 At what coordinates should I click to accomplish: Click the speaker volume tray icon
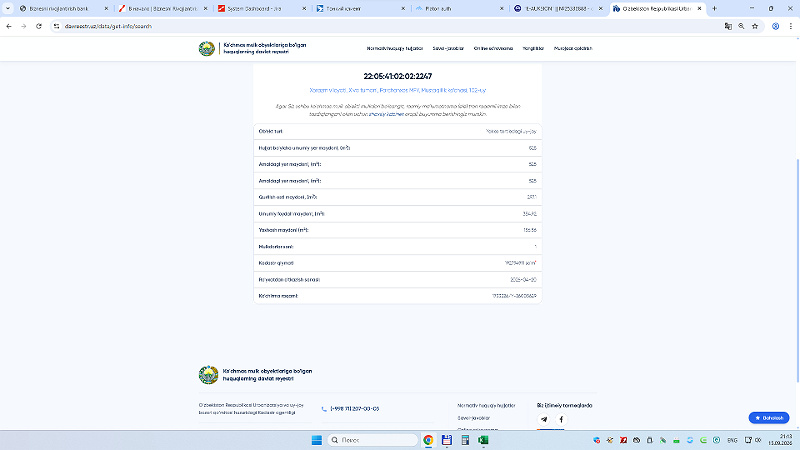[x=758, y=440]
